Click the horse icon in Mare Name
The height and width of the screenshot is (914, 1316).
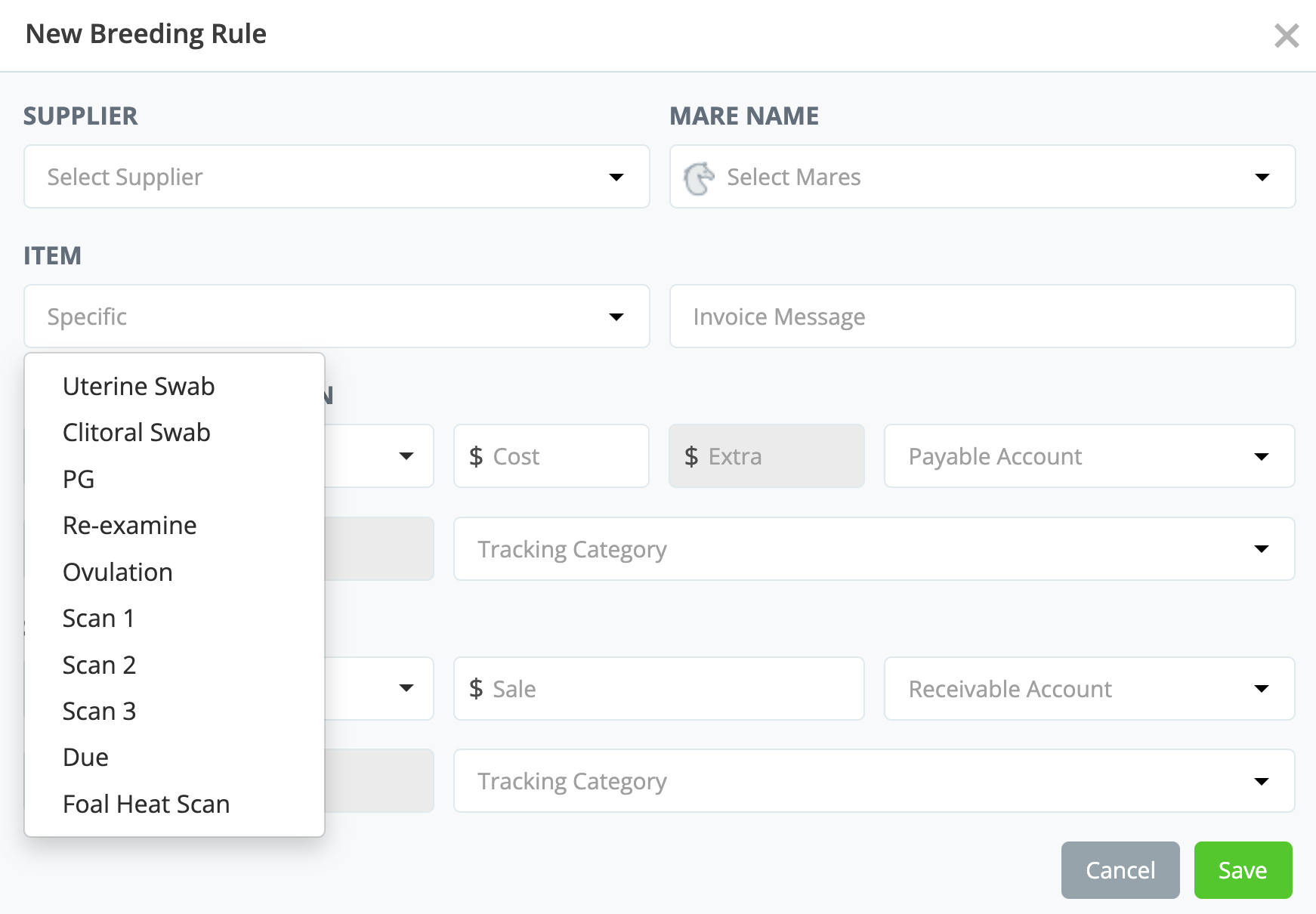click(699, 178)
